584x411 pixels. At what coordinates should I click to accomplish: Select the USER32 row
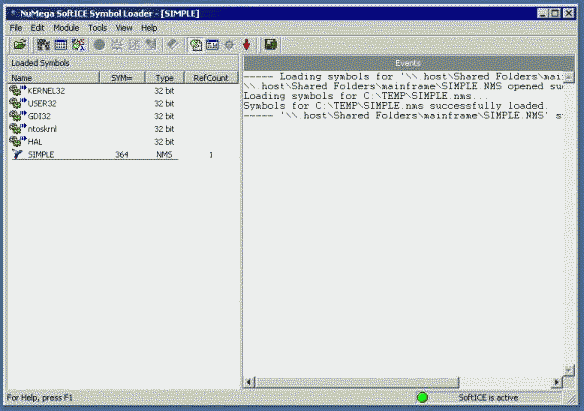point(123,103)
